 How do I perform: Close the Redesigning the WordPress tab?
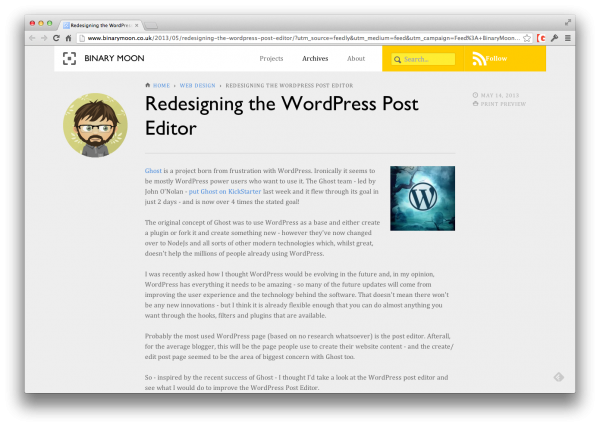[x=137, y=25]
